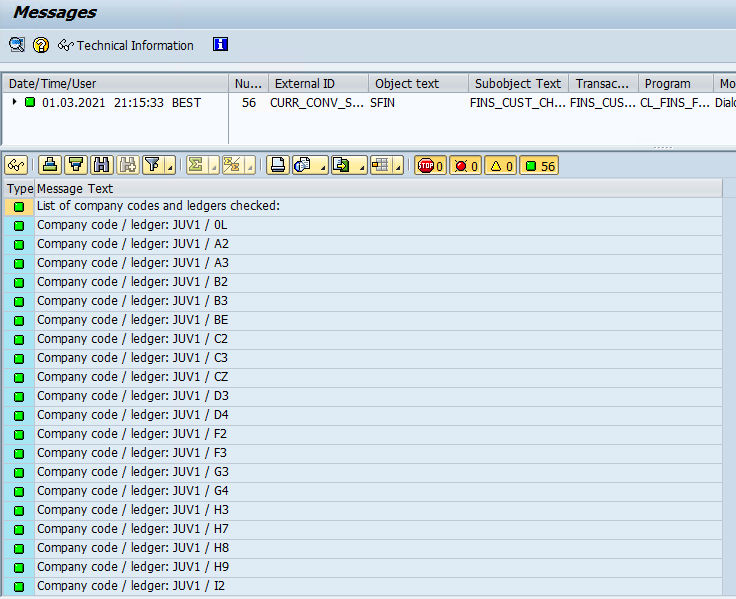The height and width of the screenshot is (599, 736).
Task: Toggle the termination (STOP) messages filter
Action: (x=430, y=165)
